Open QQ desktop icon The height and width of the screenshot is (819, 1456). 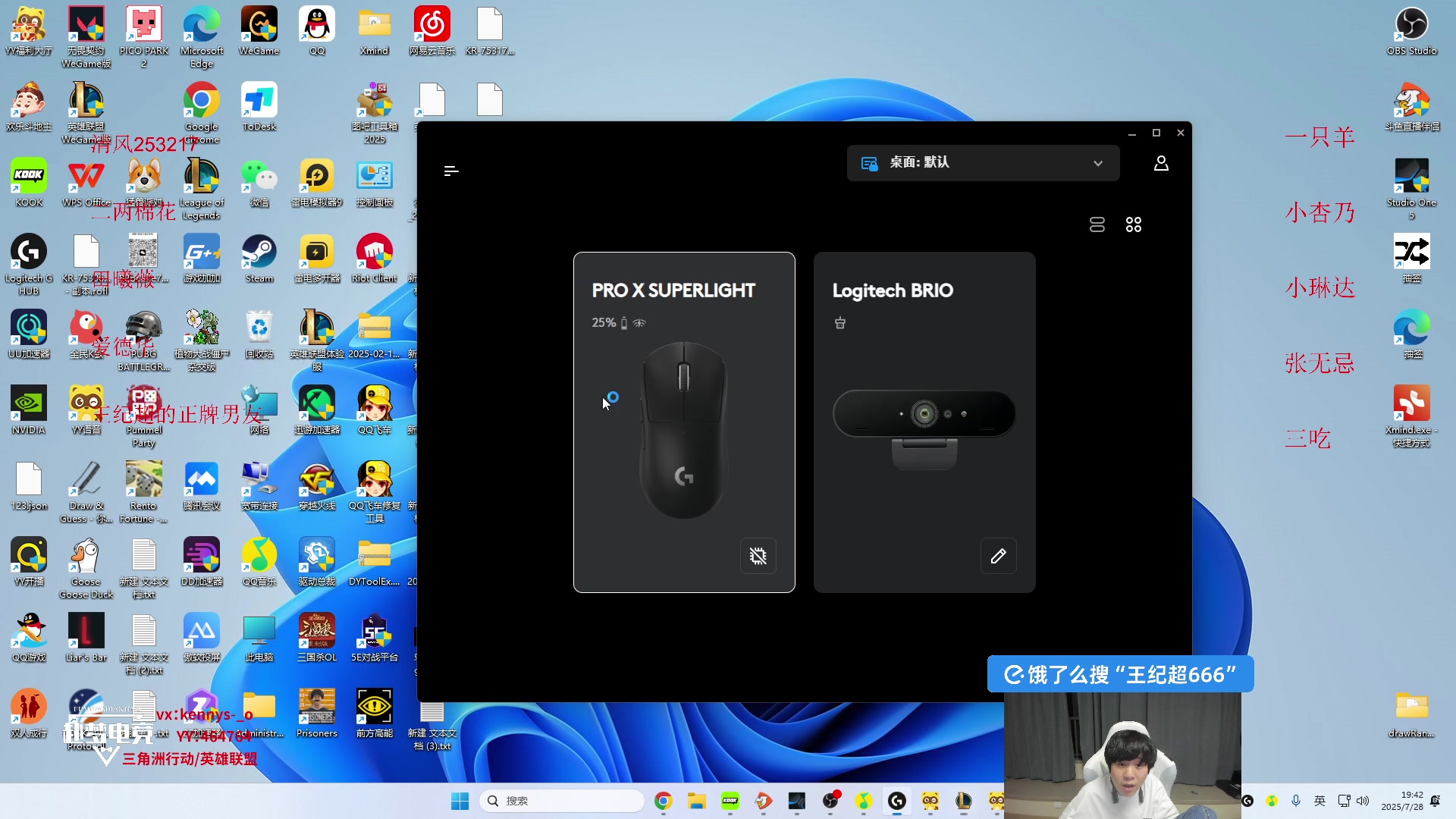click(317, 31)
